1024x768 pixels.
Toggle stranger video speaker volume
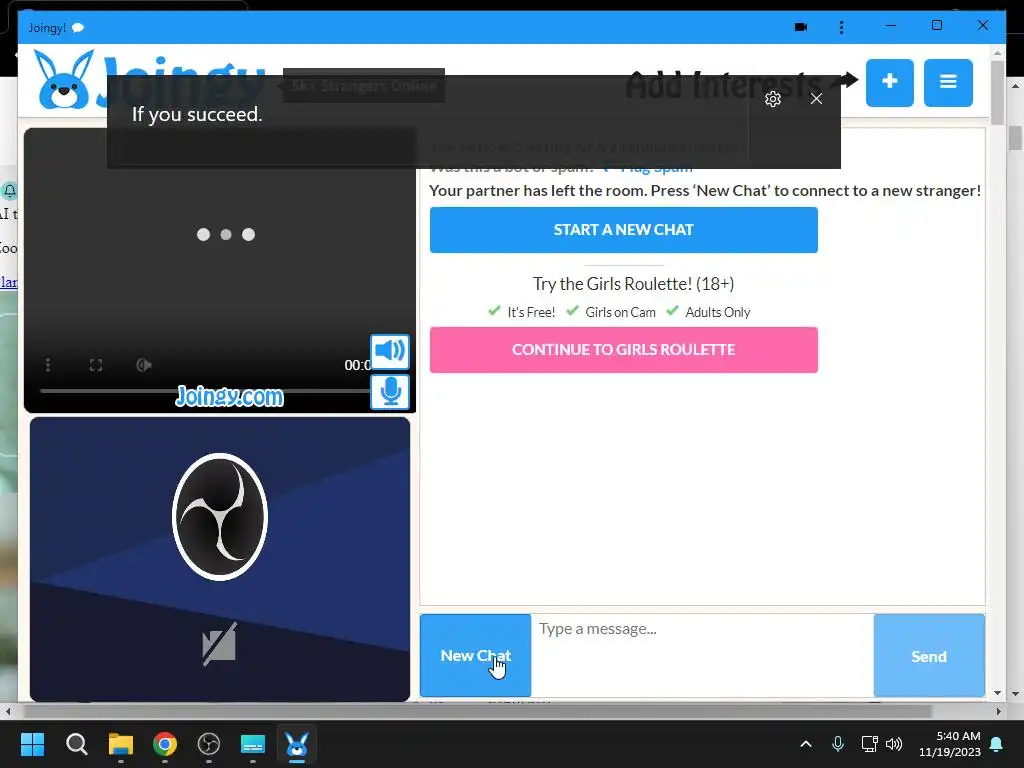tap(390, 351)
